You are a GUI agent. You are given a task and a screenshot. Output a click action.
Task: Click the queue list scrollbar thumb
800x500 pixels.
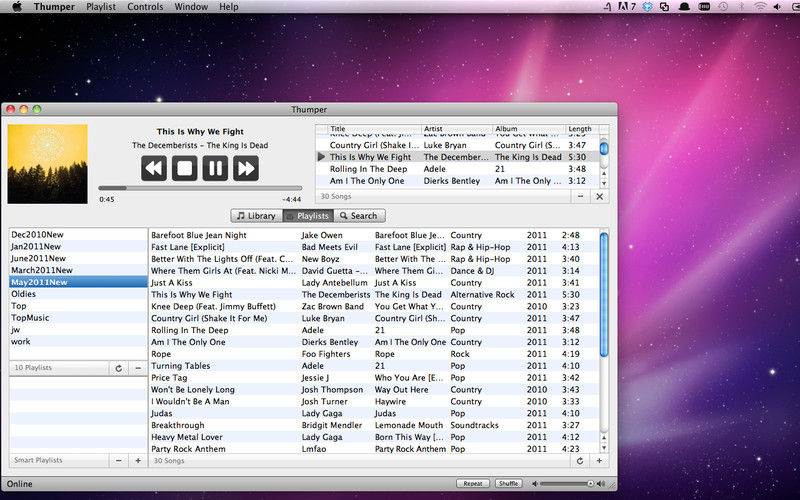[604, 148]
